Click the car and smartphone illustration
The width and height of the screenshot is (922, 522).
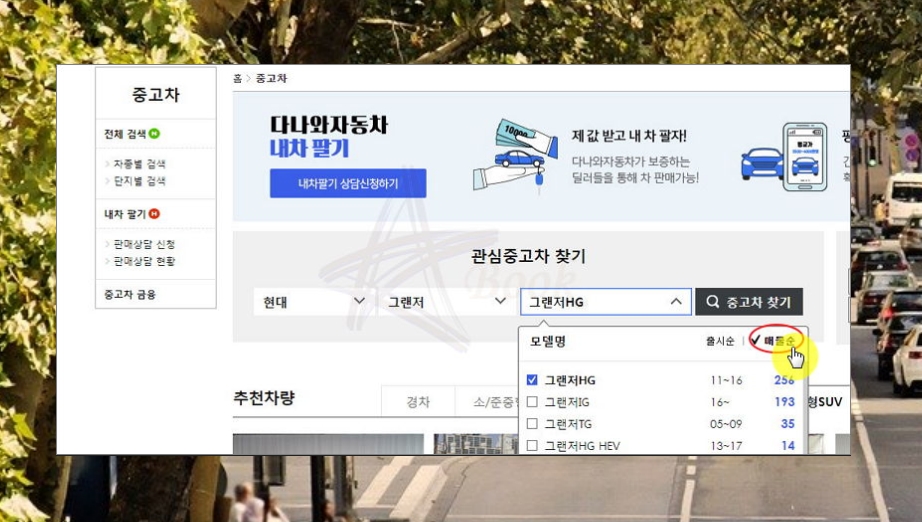click(784, 157)
